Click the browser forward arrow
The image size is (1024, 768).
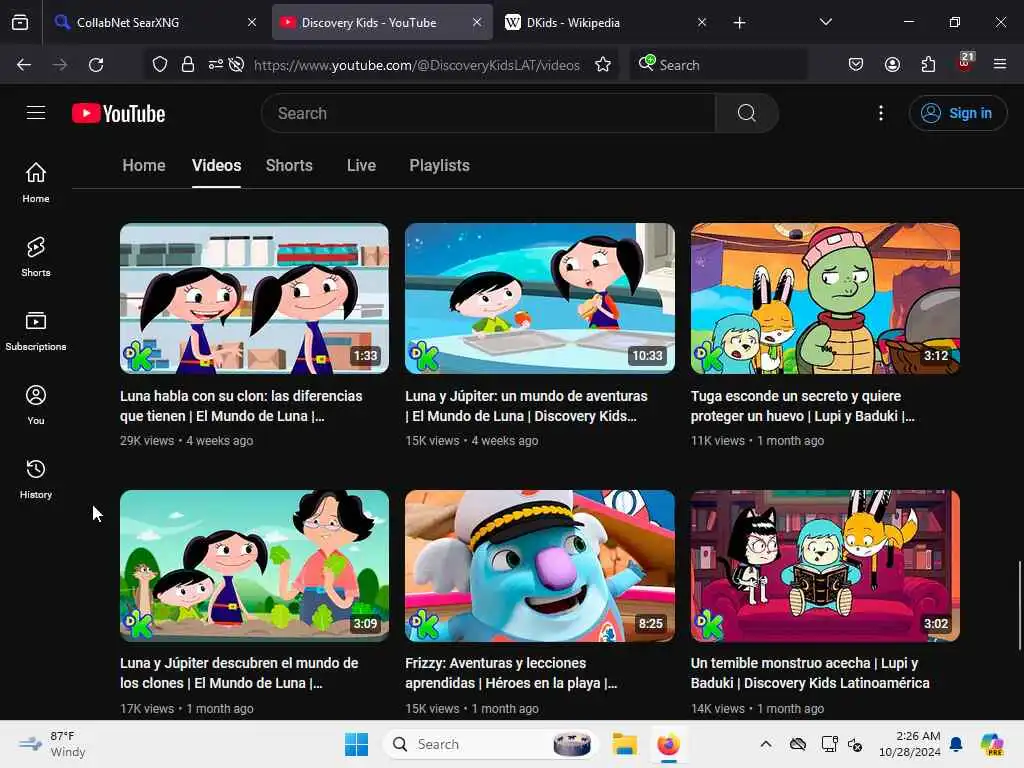(60, 65)
